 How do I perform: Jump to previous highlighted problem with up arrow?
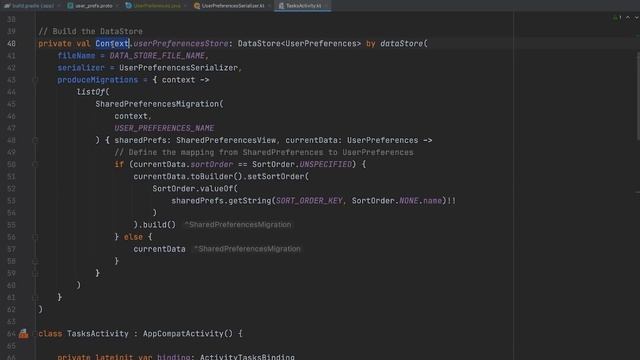tap(628, 18)
